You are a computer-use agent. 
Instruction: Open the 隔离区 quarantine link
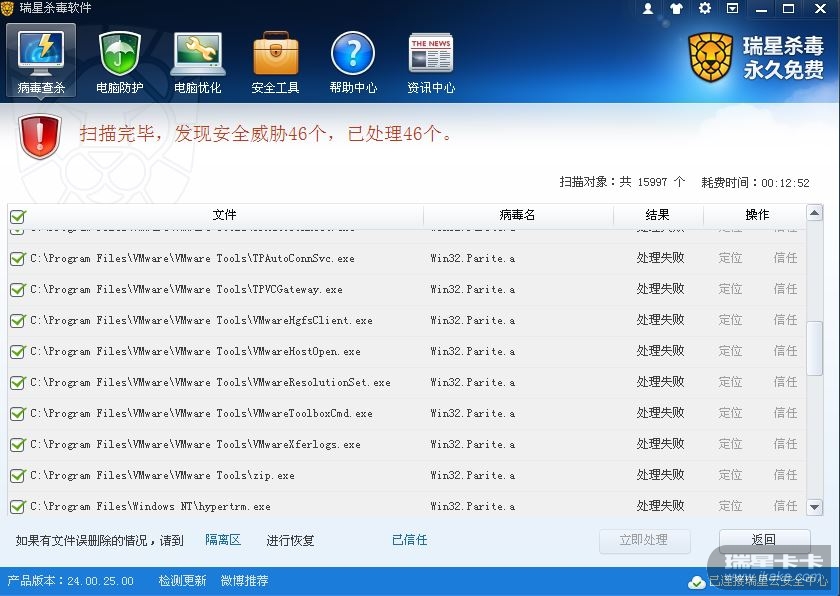click(223, 540)
